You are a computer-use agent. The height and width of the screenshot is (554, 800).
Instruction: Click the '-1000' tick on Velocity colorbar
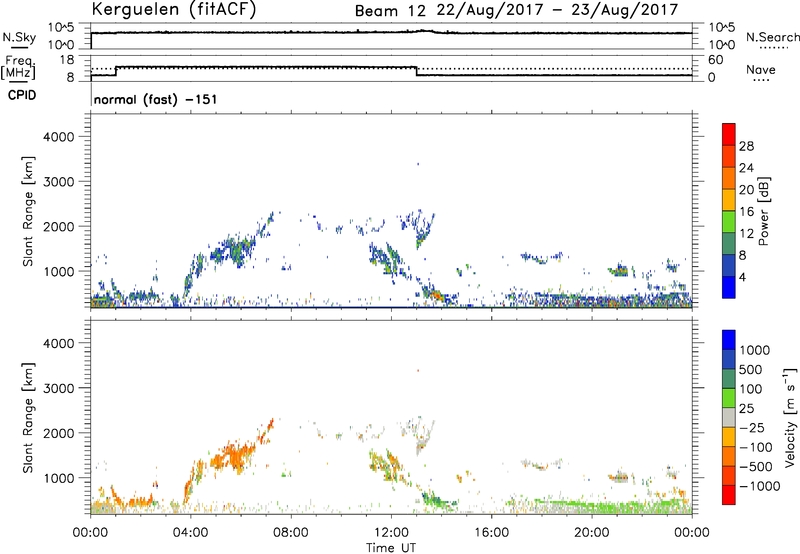coord(760,486)
